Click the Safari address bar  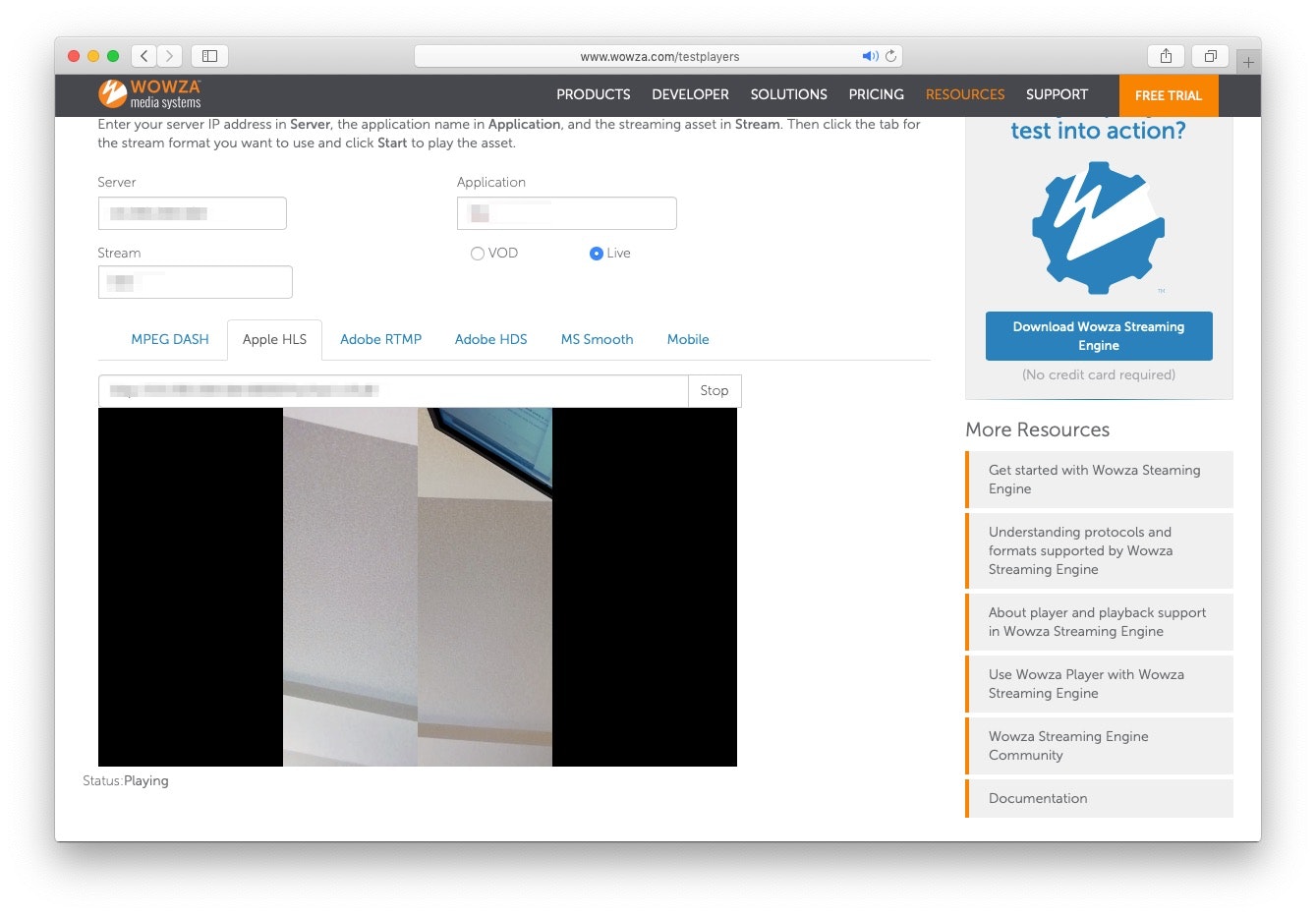point(658,56)
